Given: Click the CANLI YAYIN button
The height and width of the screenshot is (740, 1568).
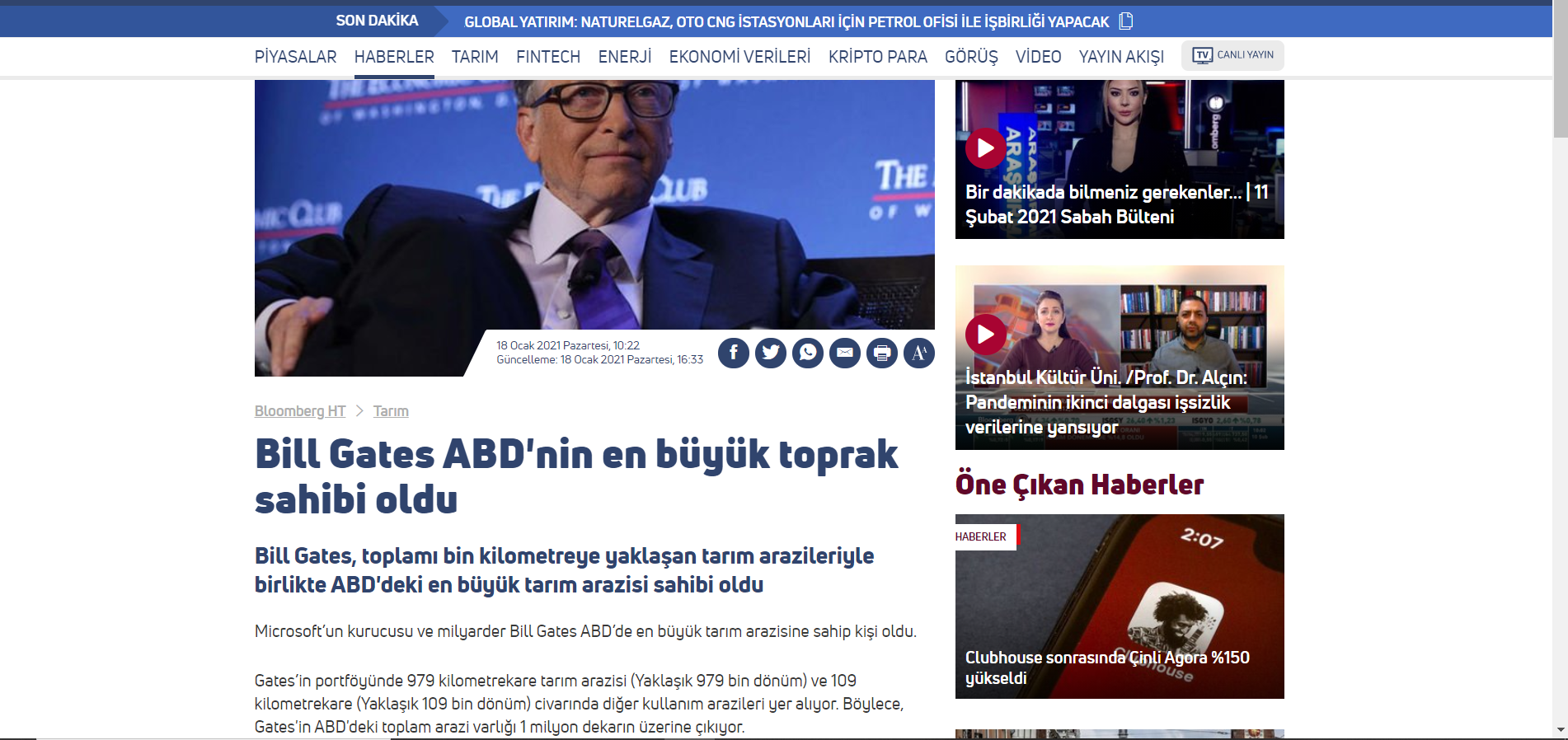Looking at the screenshot, I should click(x=1232, y=55).
